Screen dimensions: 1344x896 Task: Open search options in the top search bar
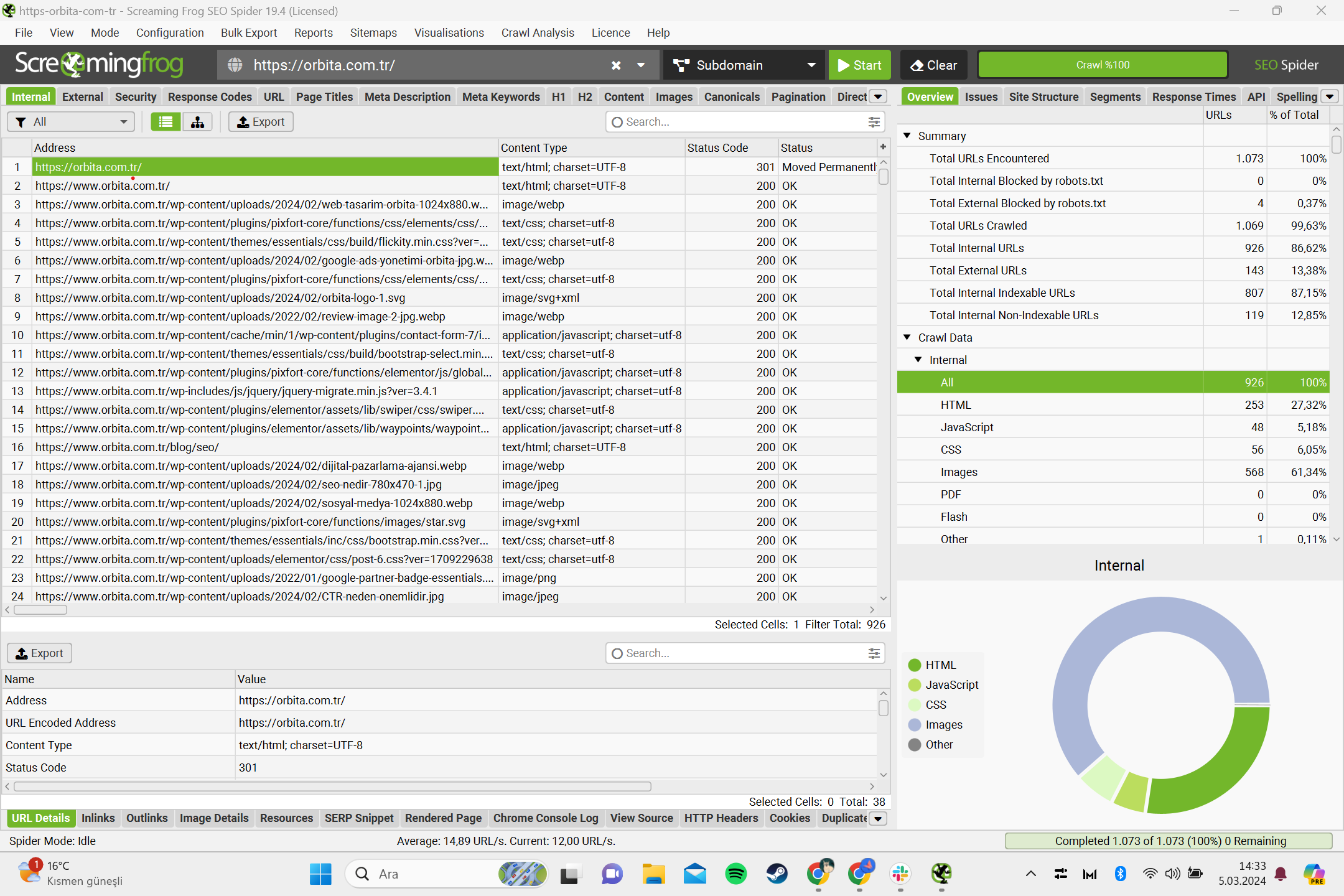(874, 122)
